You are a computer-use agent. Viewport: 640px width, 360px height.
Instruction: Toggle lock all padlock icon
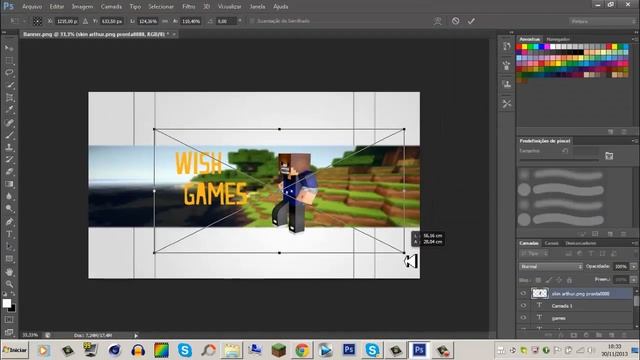coord(569,280)
